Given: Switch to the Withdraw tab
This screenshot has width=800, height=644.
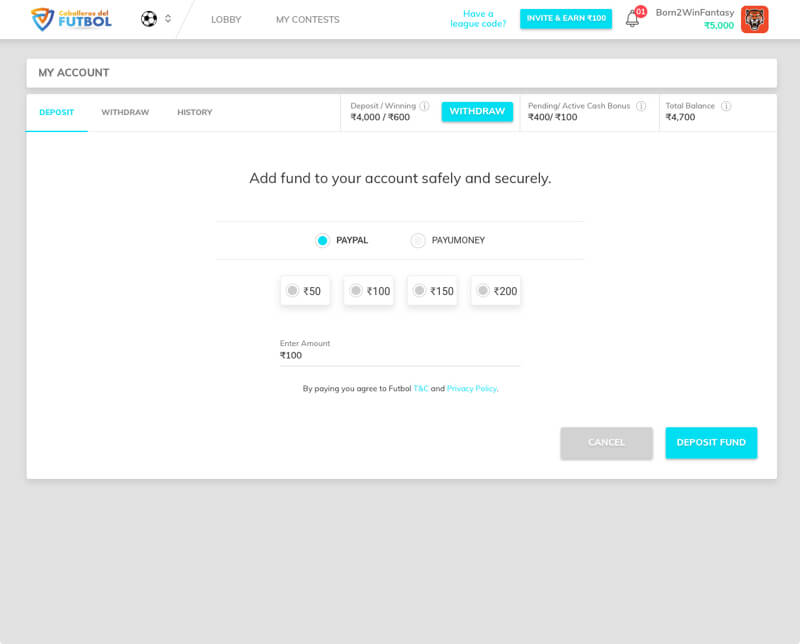Looking at the screenshot, I should coord(125,112).
